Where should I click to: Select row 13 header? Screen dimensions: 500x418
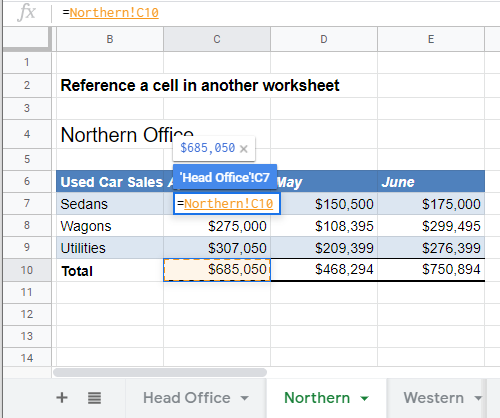coord(27,336)
